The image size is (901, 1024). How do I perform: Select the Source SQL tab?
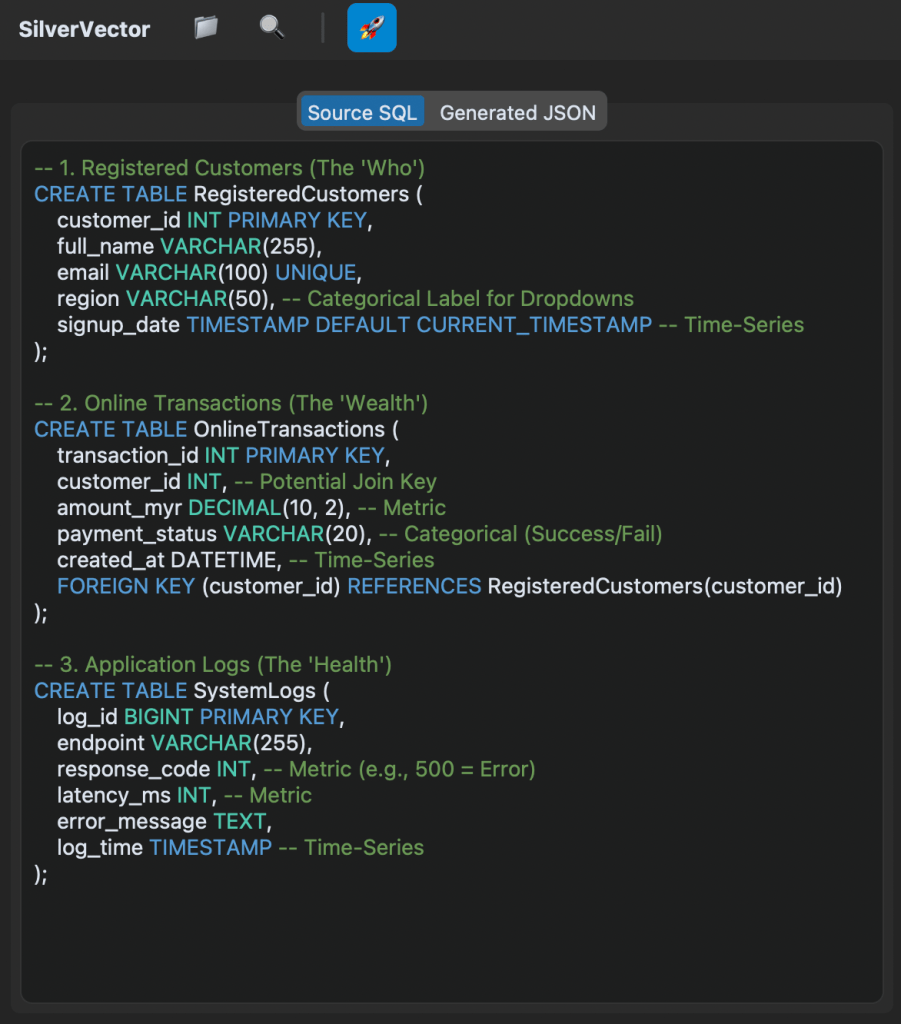point(362,113)
